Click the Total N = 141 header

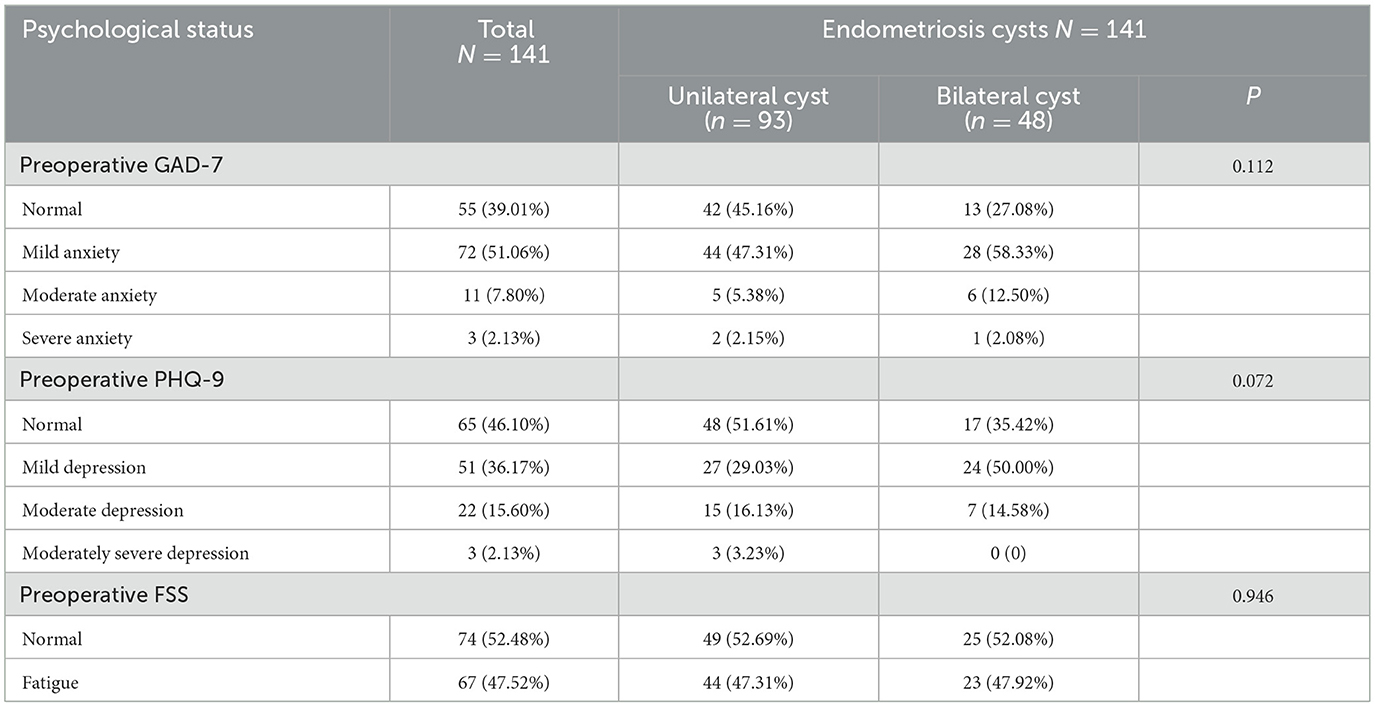coord(504,42)
